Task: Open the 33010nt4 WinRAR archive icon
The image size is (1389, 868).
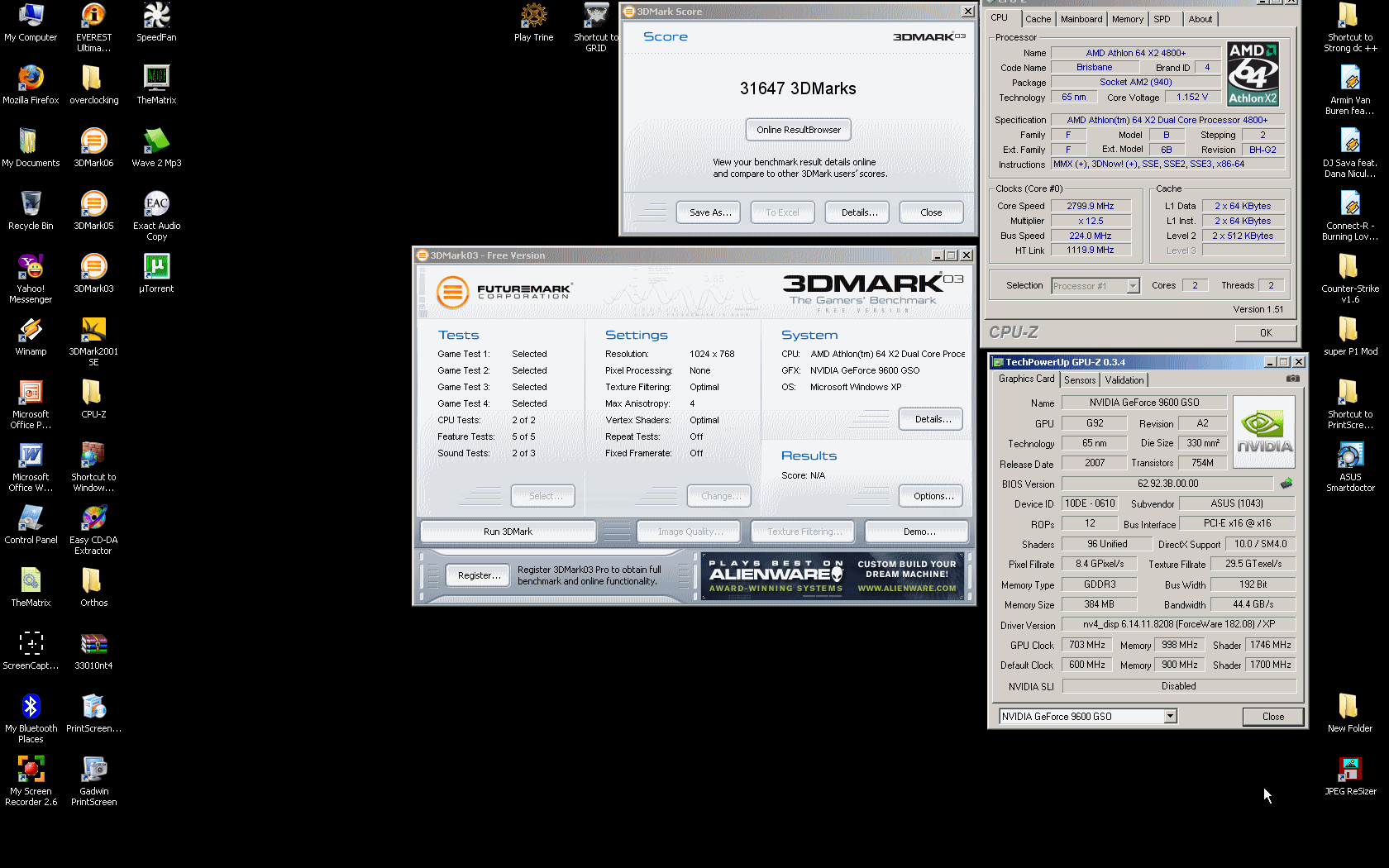Action: pyautogui.click(x=93, y=651)
